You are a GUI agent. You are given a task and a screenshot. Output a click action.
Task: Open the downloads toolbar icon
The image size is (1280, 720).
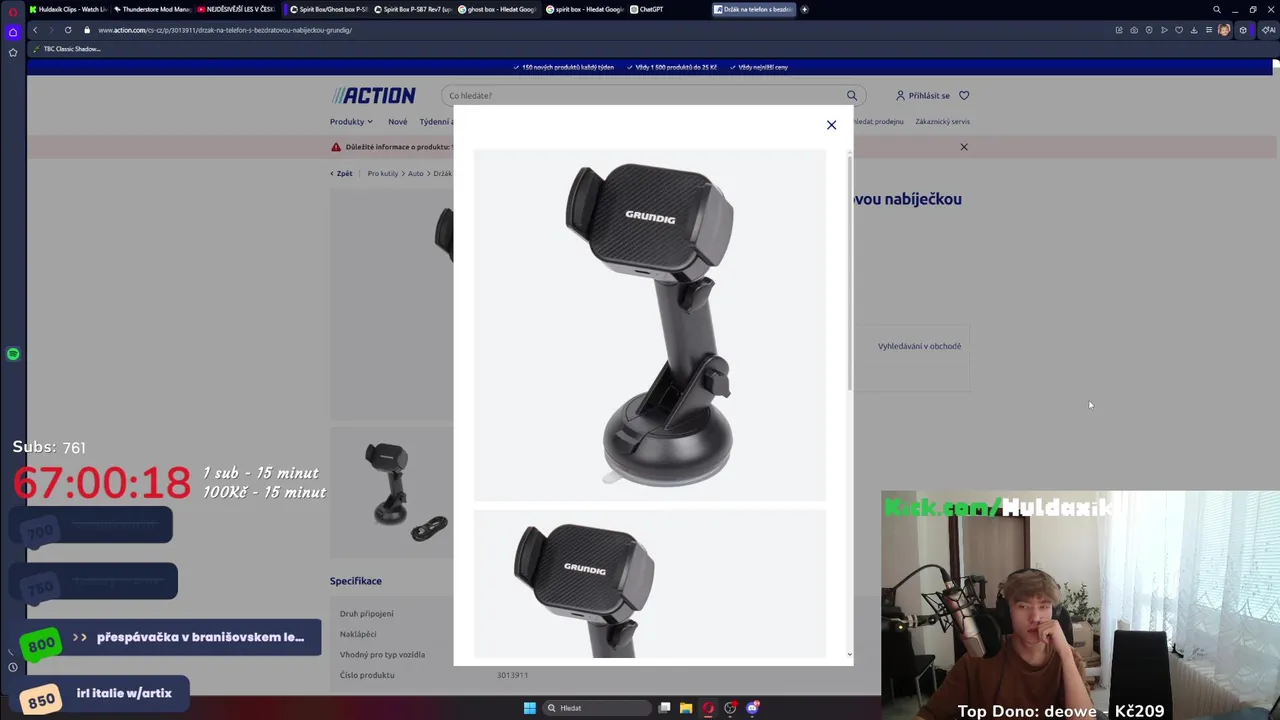[1194, 30]
